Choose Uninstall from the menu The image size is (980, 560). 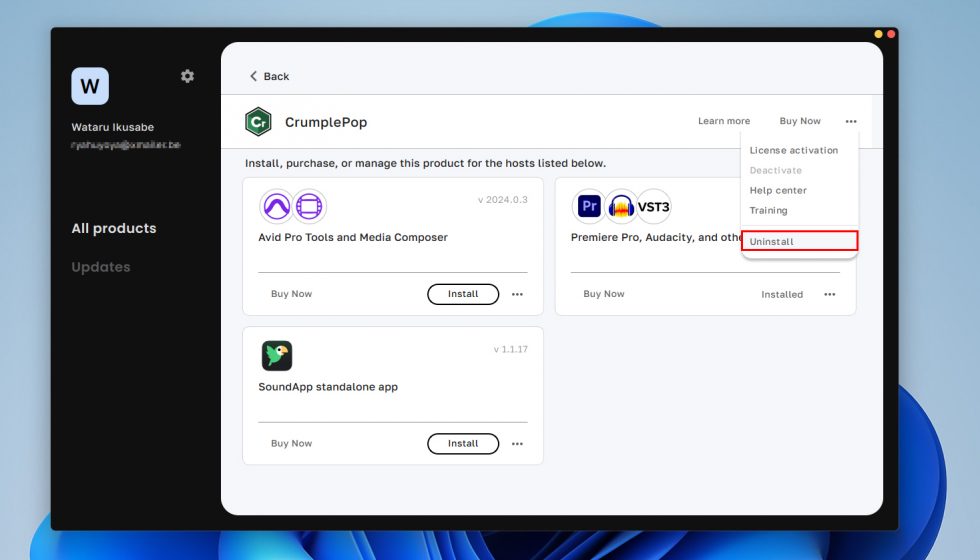coord(799,241)
